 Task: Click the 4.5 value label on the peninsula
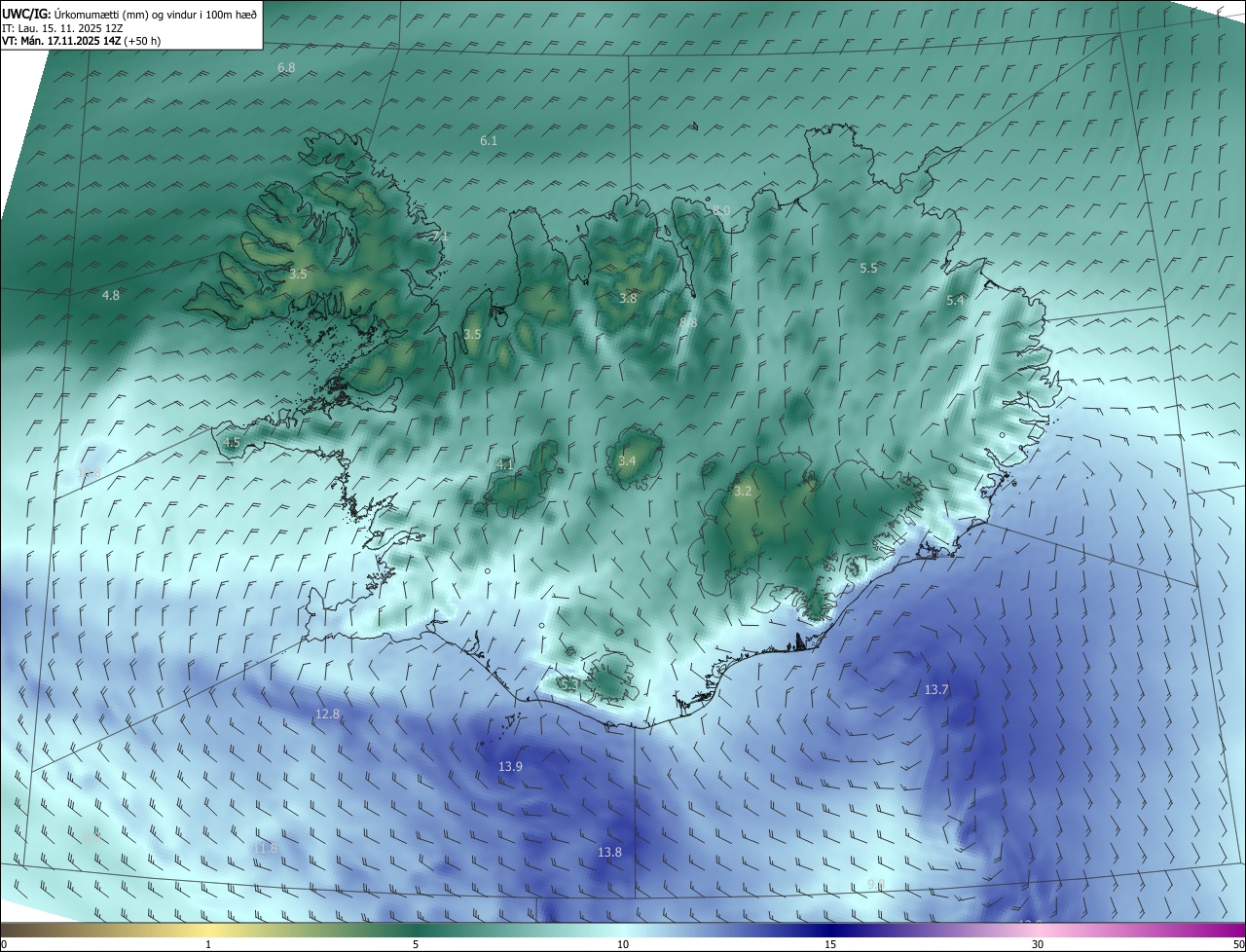[x=232, y=443]
